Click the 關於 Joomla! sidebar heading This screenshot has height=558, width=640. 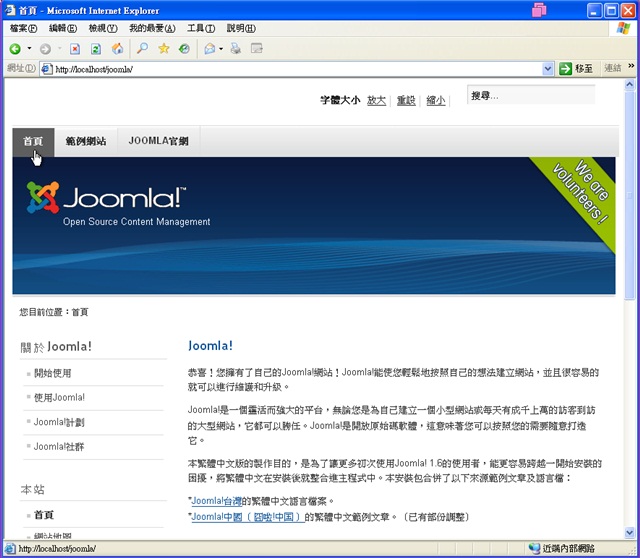click(56, 347)
